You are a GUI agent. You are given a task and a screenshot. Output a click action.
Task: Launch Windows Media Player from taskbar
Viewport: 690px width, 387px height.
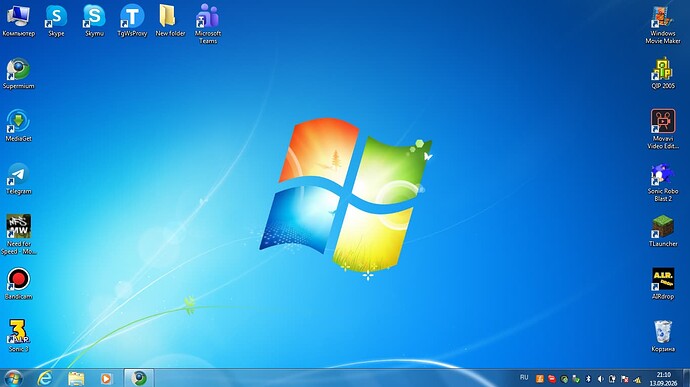coord(106,378)
